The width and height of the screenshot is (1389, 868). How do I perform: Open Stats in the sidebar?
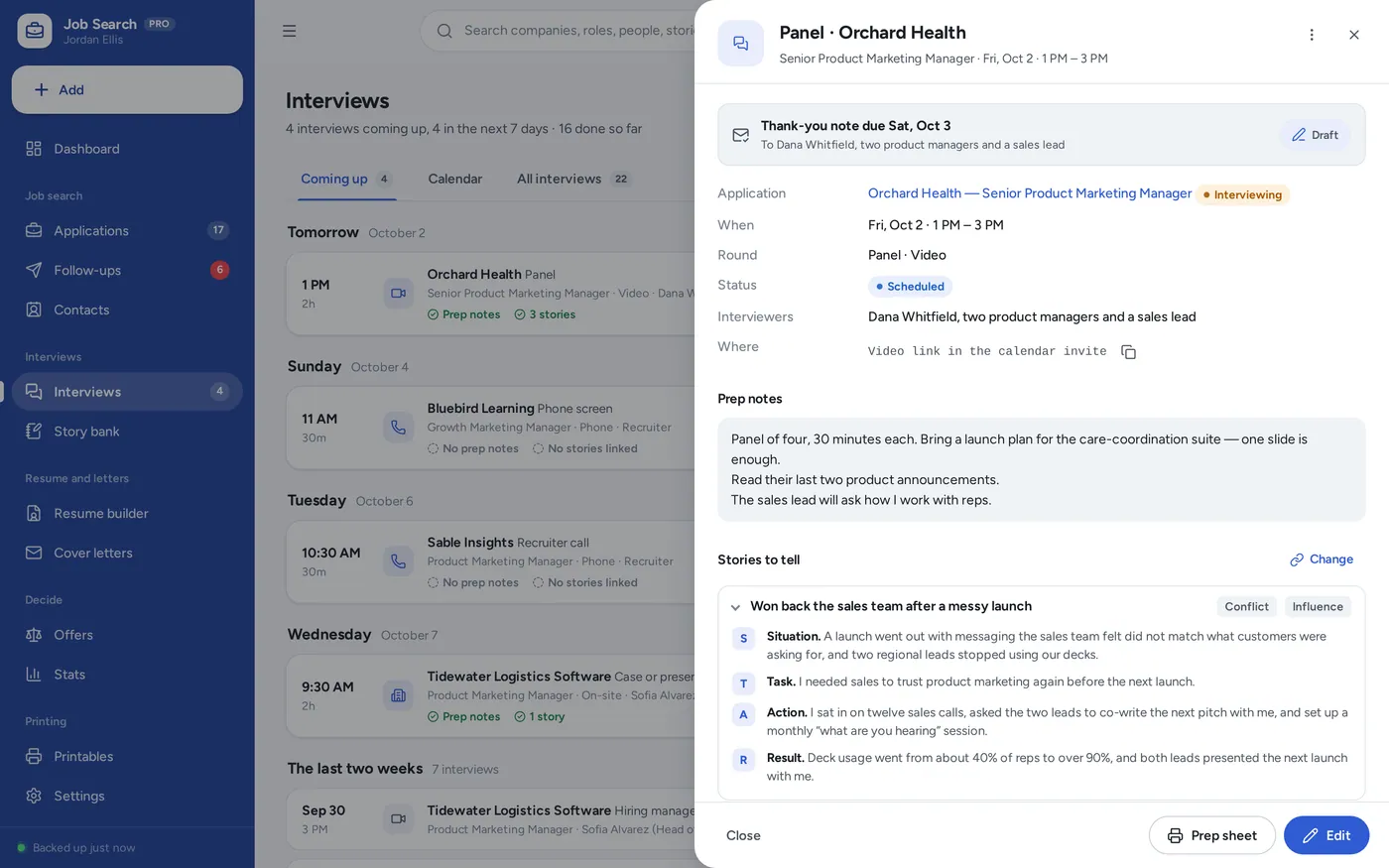127,675
